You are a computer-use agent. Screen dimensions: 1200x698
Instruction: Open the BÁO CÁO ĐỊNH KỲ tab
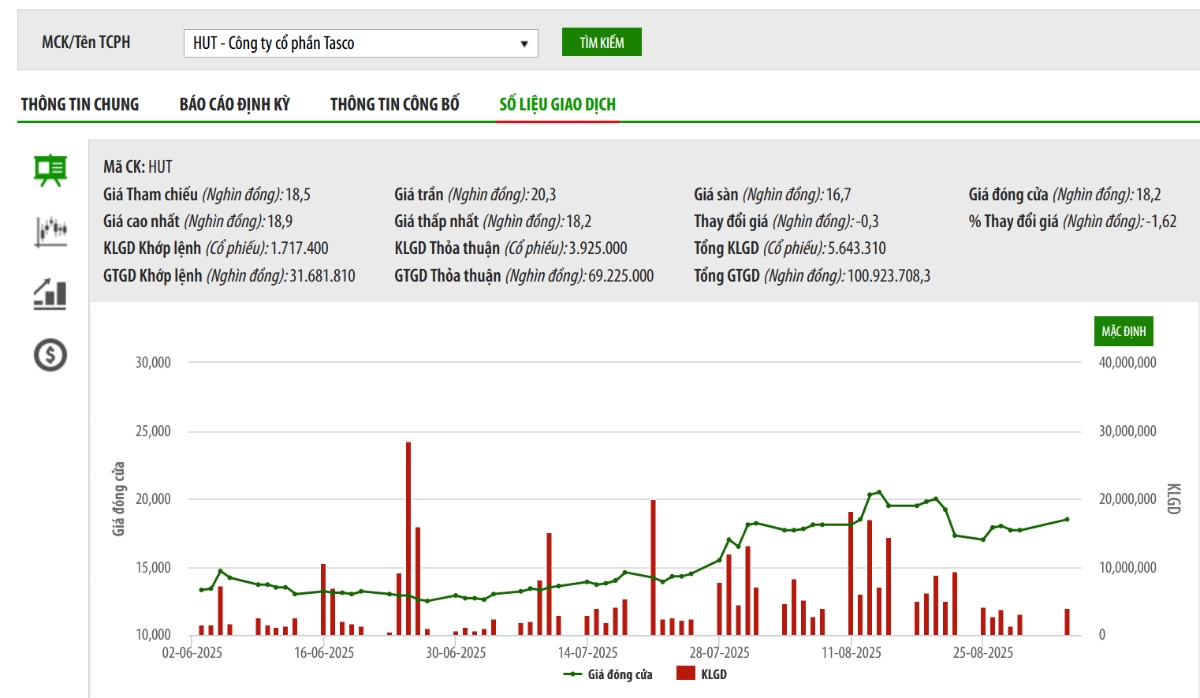235,104
